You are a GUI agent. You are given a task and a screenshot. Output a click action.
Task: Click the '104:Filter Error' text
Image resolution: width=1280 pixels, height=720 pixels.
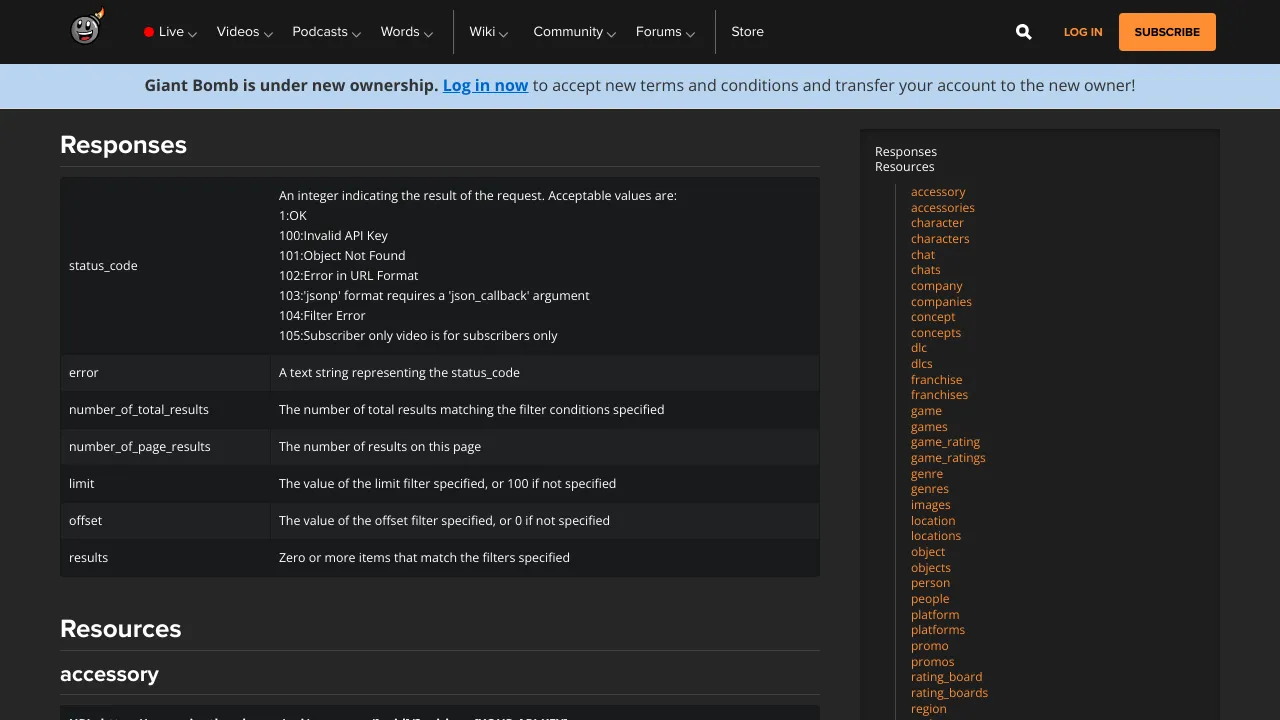(x=322, y=316)
